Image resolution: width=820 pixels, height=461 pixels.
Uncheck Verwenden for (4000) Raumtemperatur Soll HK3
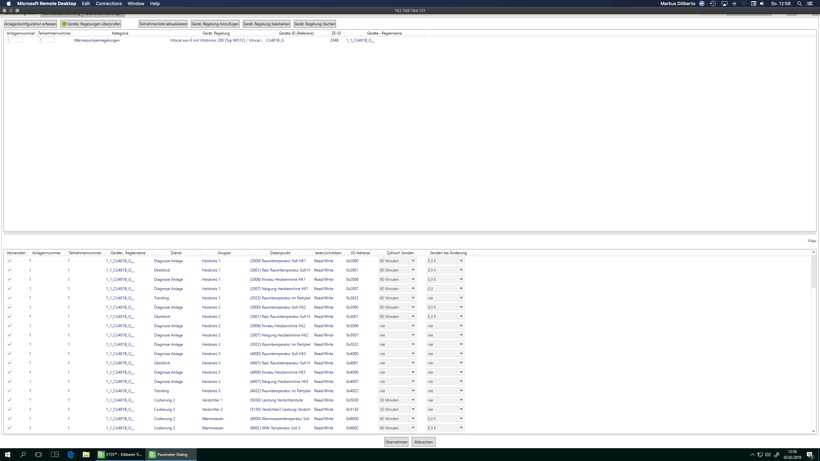coord(9,354)
